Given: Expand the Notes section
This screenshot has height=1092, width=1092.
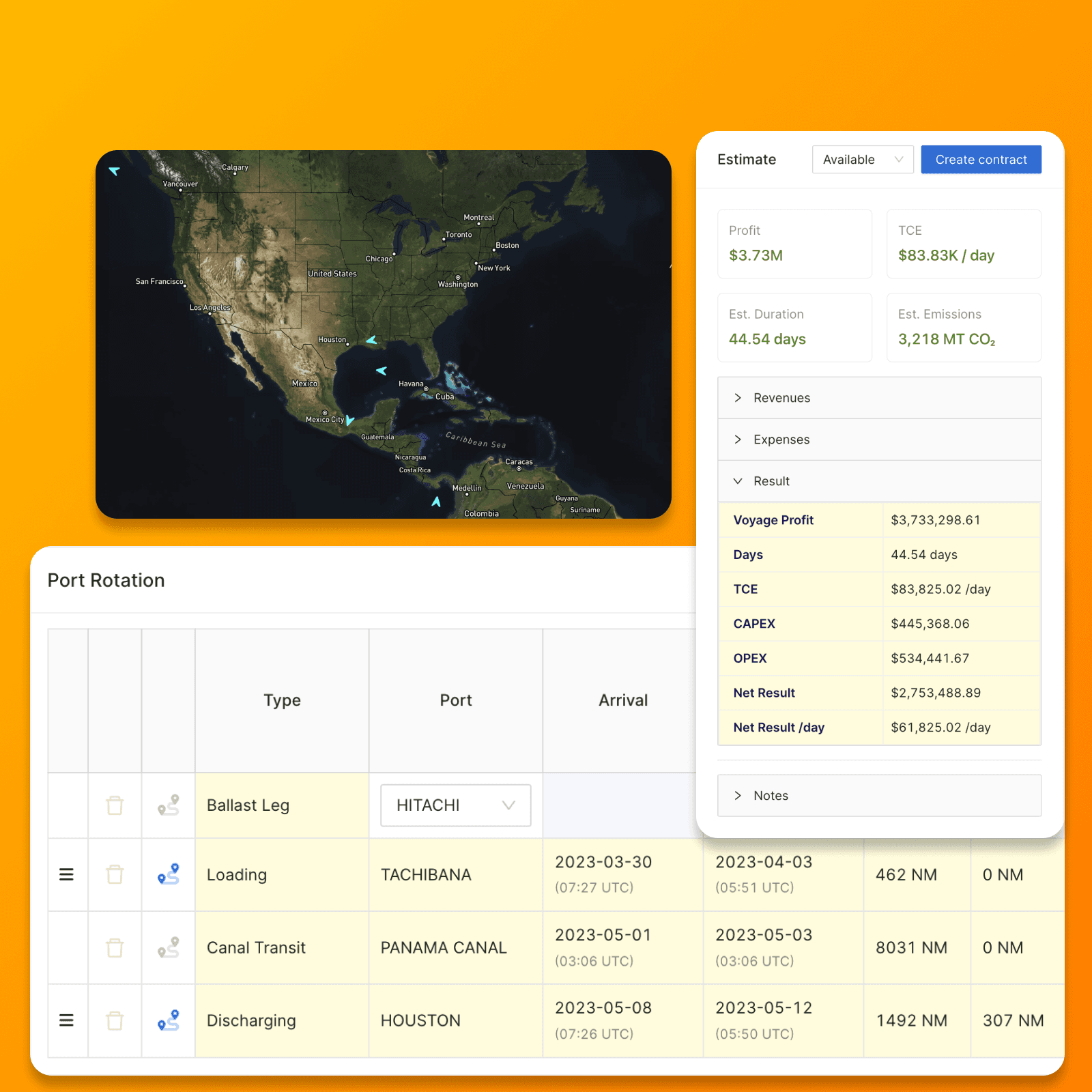Looking at the screenshot, I should (879, 796).
